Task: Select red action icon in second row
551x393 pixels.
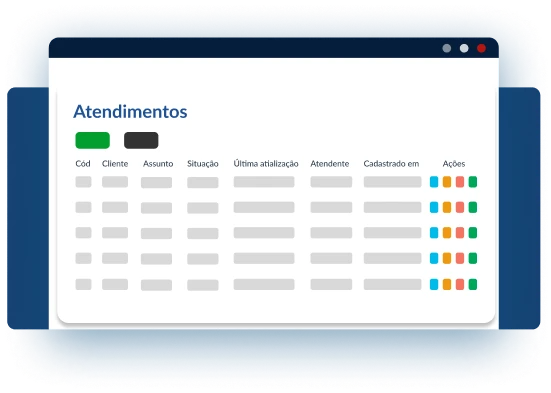Action: tap(460, 207)
